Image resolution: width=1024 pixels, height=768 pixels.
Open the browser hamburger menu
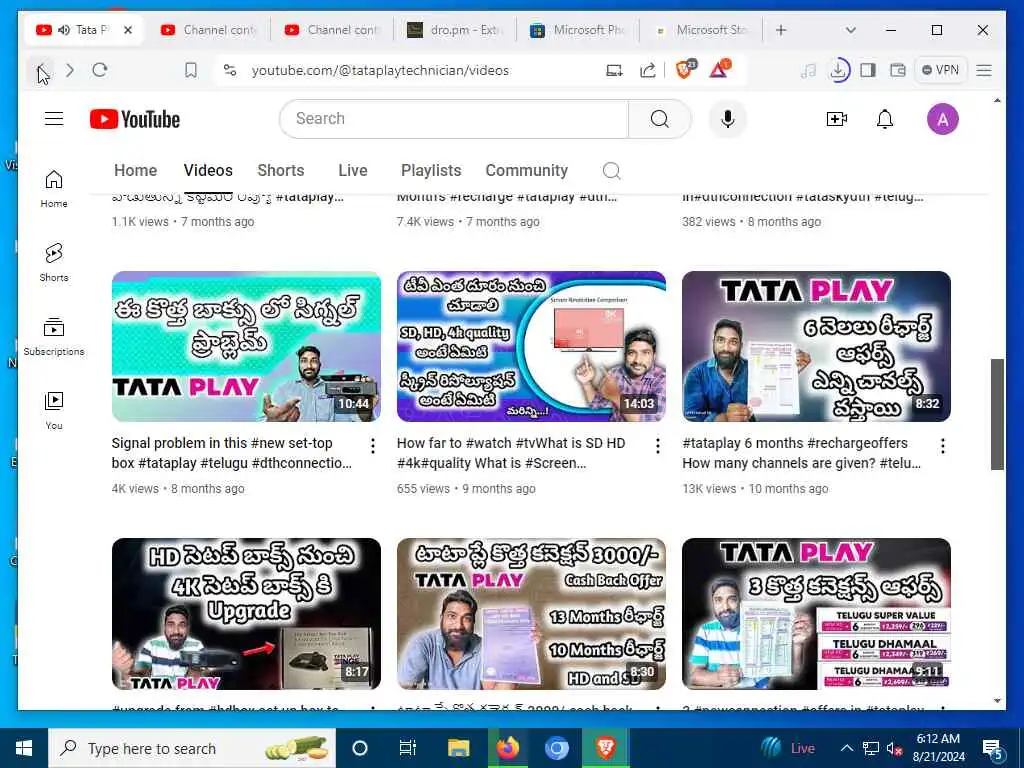point(984,70)
